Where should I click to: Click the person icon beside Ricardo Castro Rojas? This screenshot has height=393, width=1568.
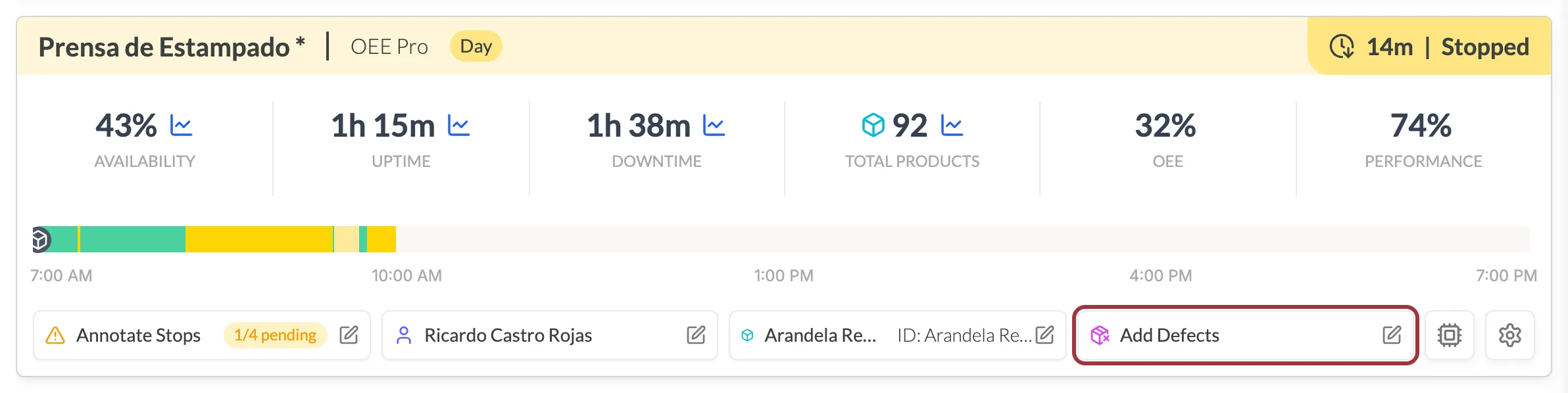(404, 335)
